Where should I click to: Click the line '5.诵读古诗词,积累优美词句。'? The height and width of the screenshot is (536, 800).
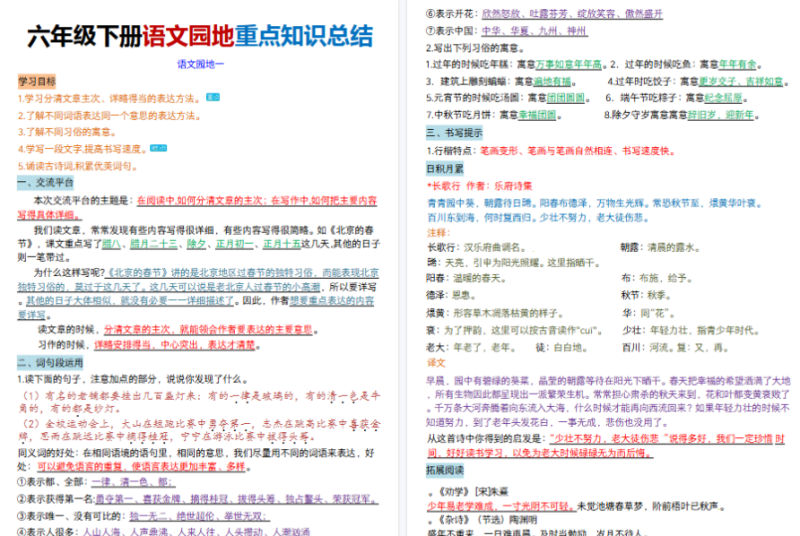click(x=79, y=166)
